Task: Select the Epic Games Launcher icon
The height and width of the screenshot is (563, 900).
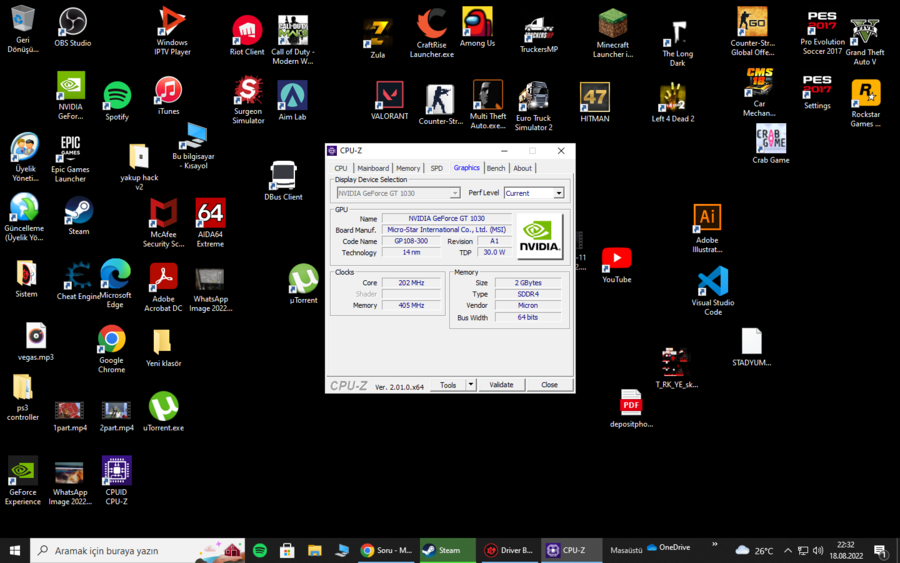Action: click(x=70, y=150)
